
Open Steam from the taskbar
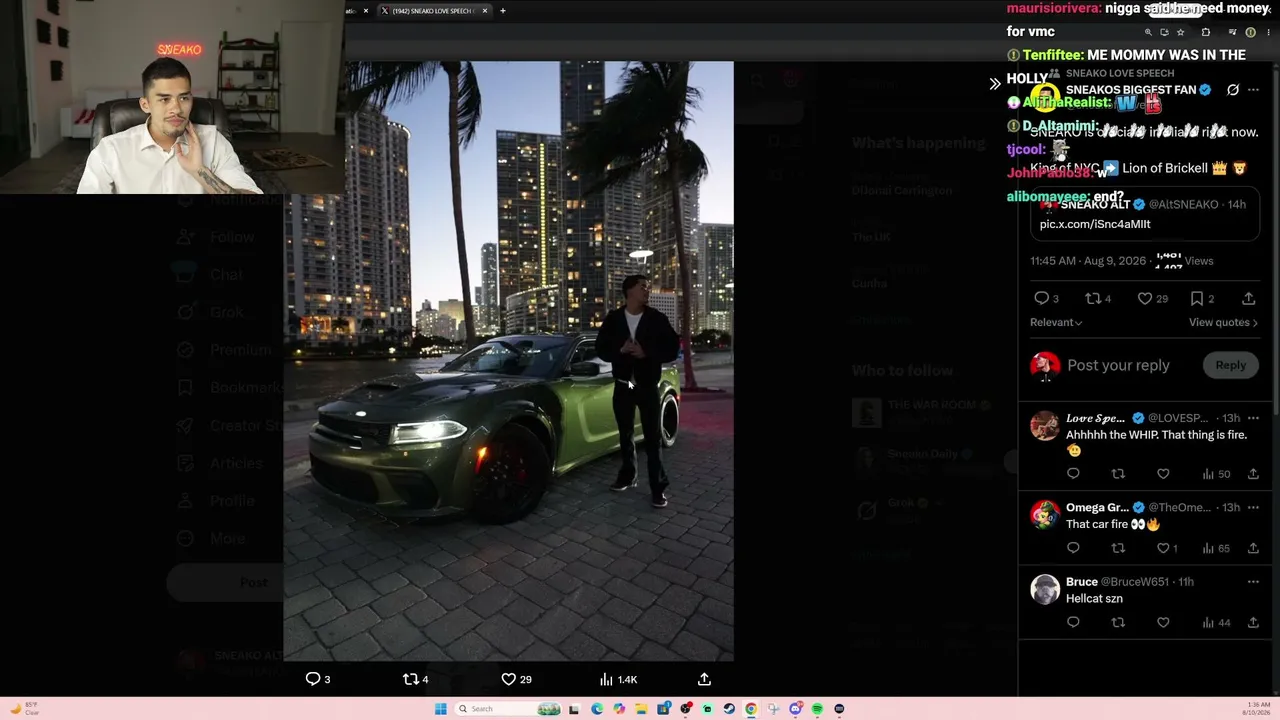pos(729,709)
